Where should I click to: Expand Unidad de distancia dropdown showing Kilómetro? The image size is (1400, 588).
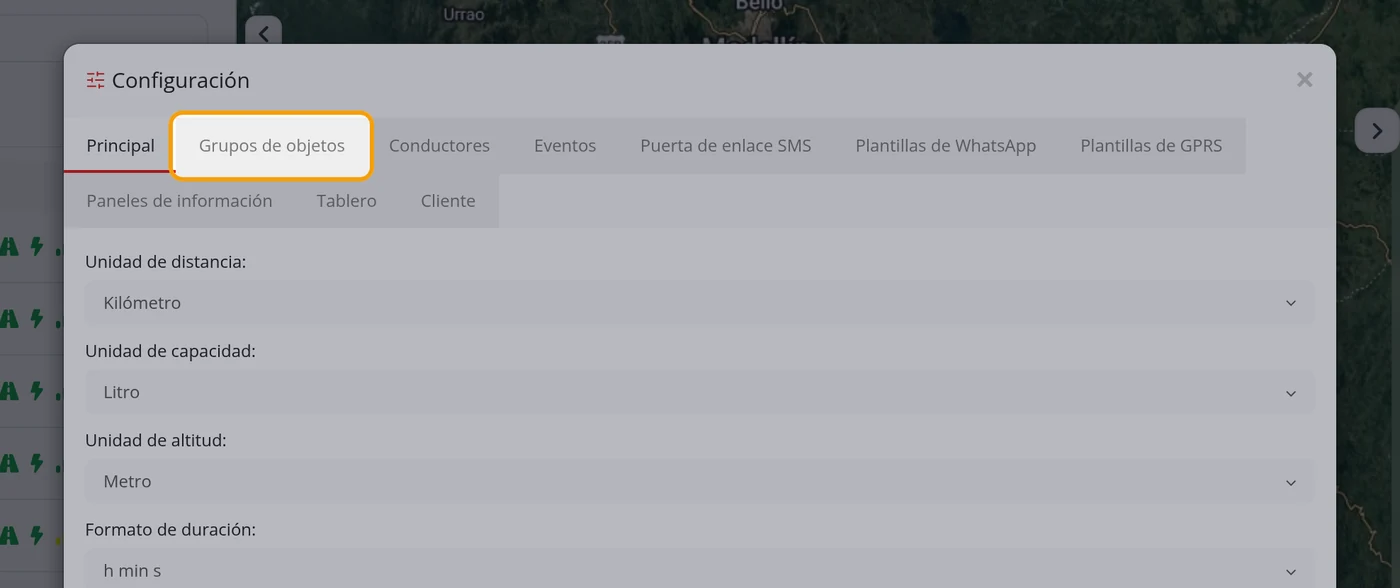(700, 303)
